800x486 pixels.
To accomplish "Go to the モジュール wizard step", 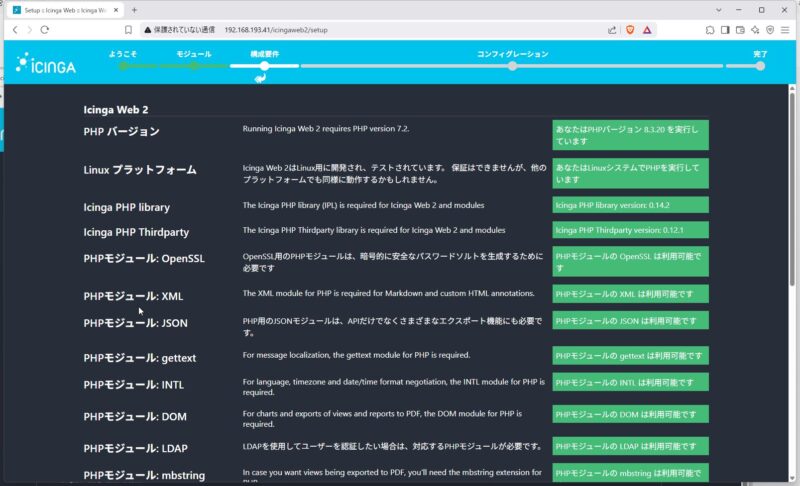I will 194,54.
